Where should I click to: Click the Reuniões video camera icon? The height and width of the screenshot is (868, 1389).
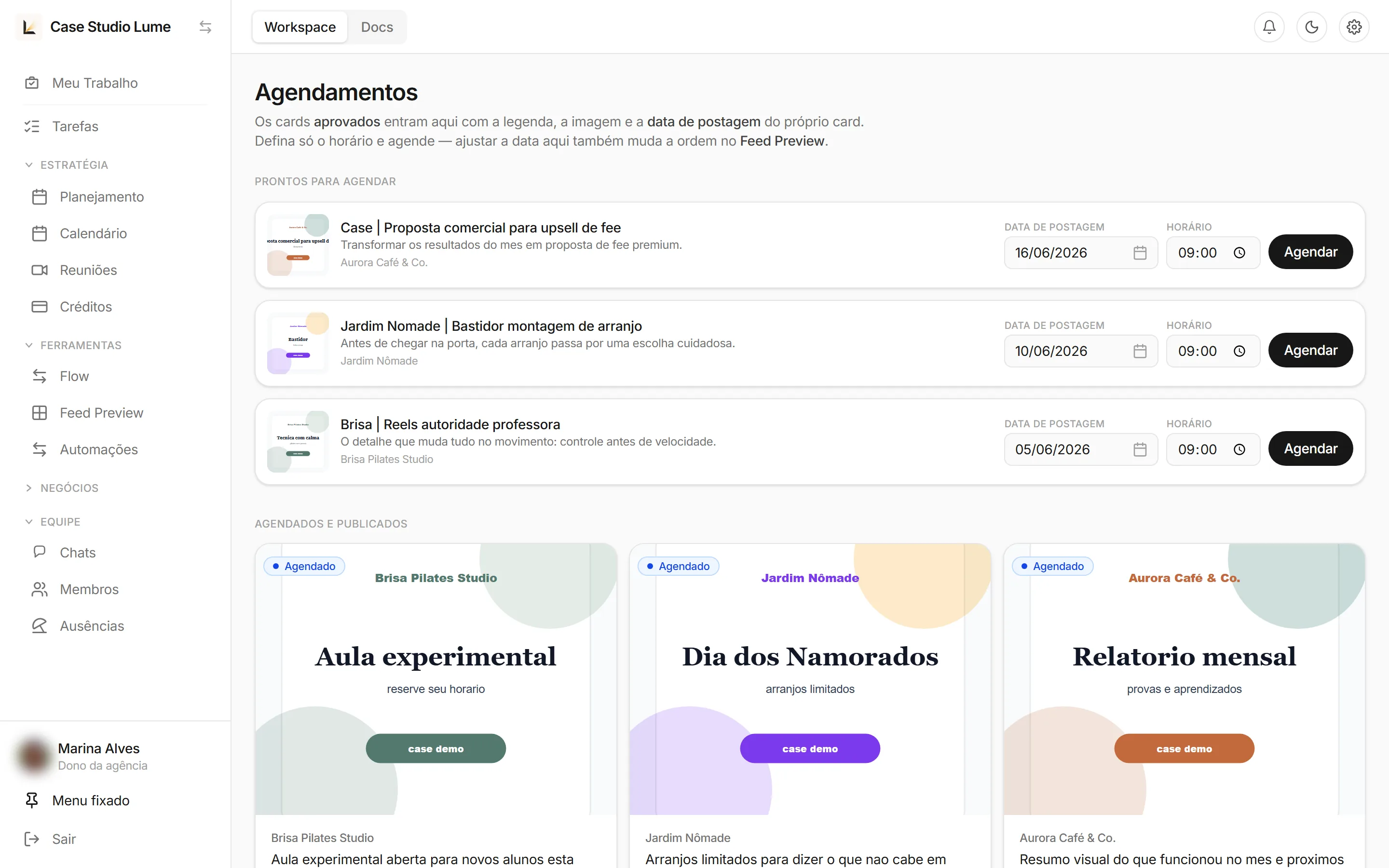(40, 271)
